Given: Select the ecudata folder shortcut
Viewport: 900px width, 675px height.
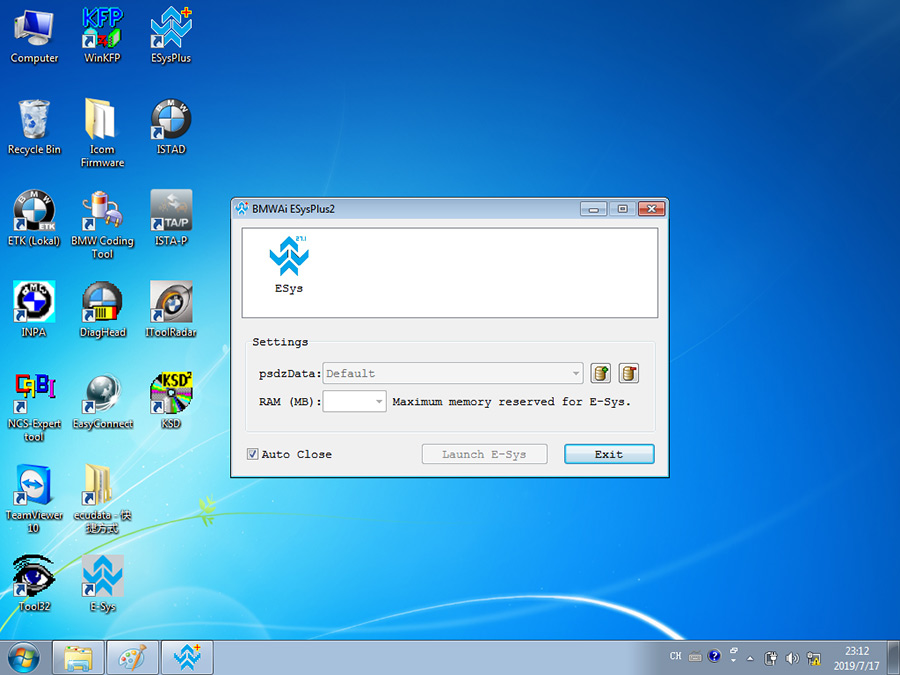Looking at the screenshot, I should pyautogui.click(x=102, y=499).
